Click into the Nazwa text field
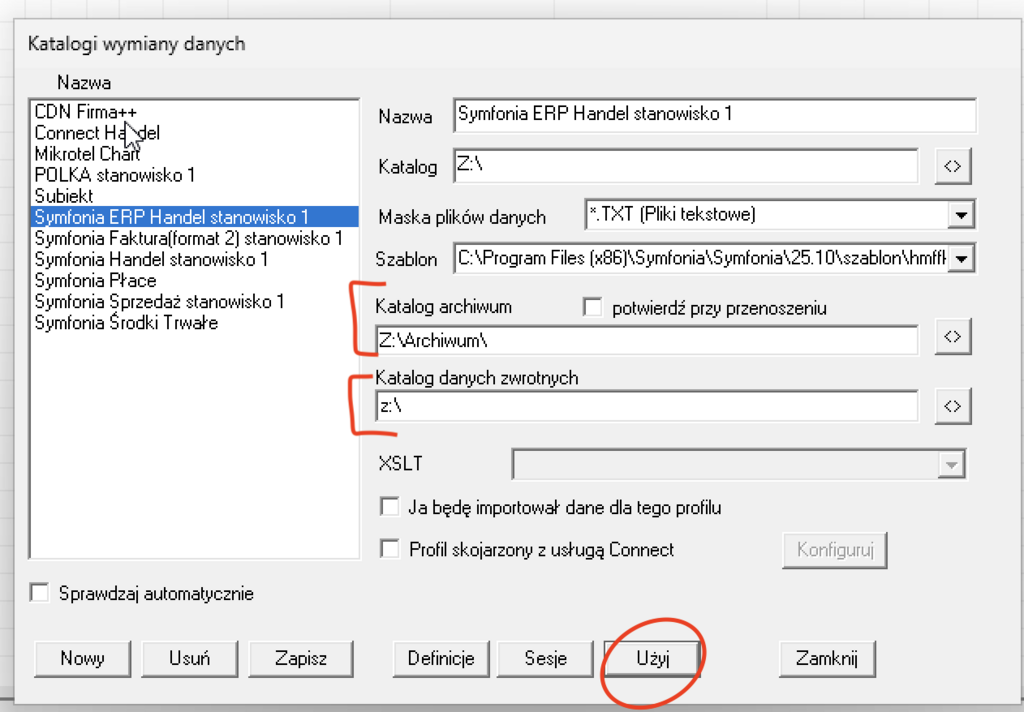 click(714, 115)
